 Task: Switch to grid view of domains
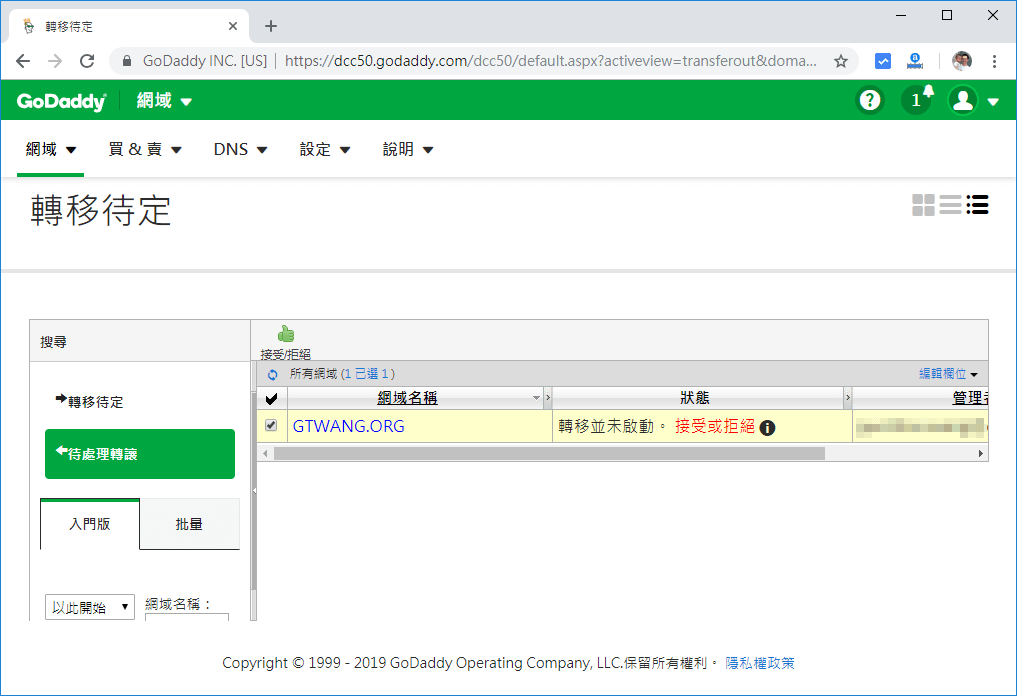pyautogui.click(x=923, y=204)
